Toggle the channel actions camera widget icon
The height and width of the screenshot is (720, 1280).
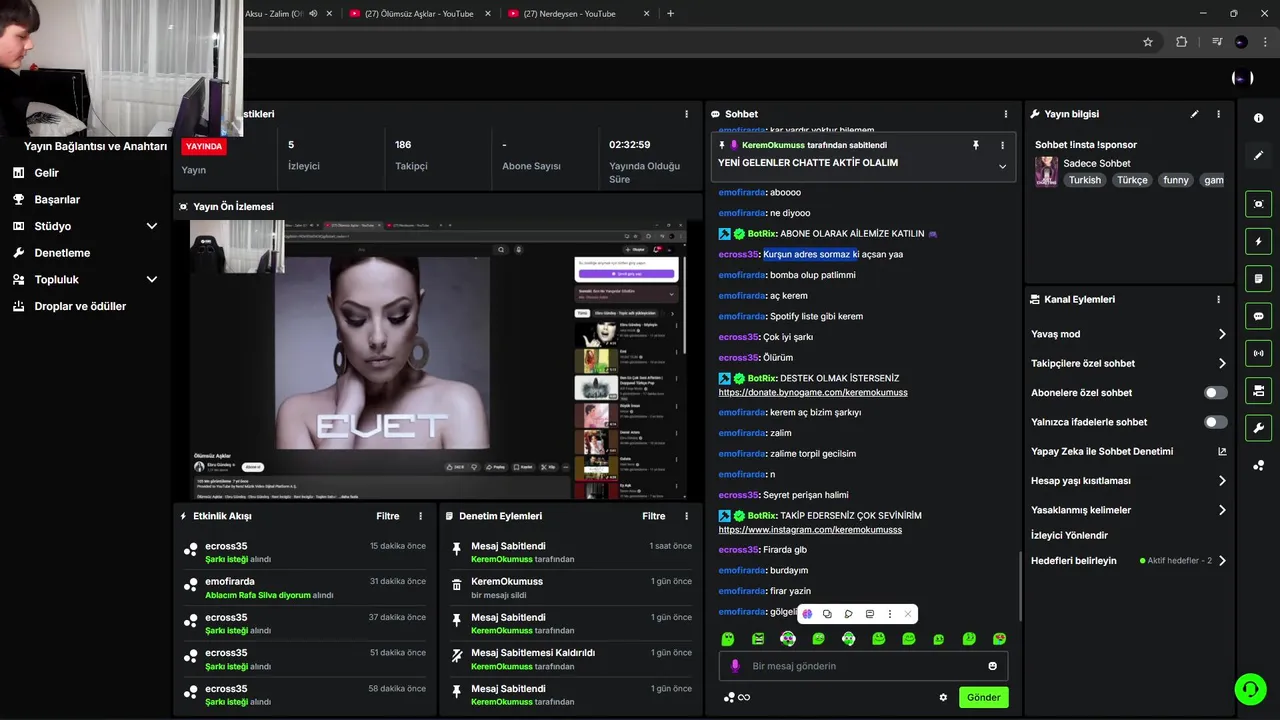[1258, 390]
